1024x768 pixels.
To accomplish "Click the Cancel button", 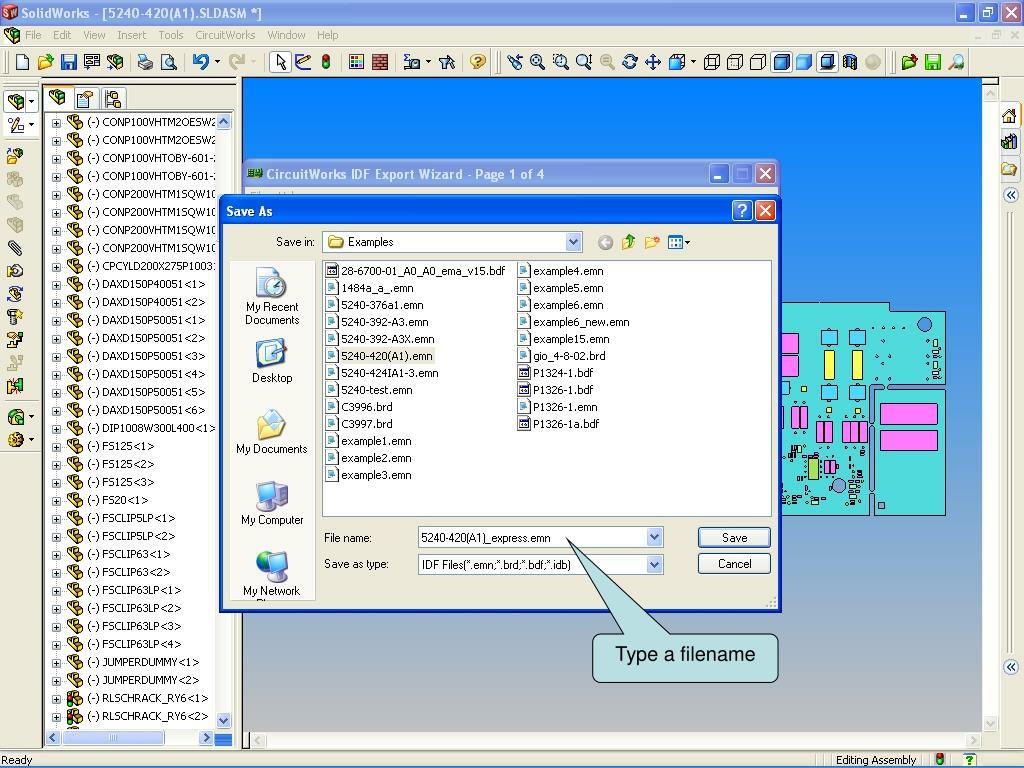I will [734, 564].
